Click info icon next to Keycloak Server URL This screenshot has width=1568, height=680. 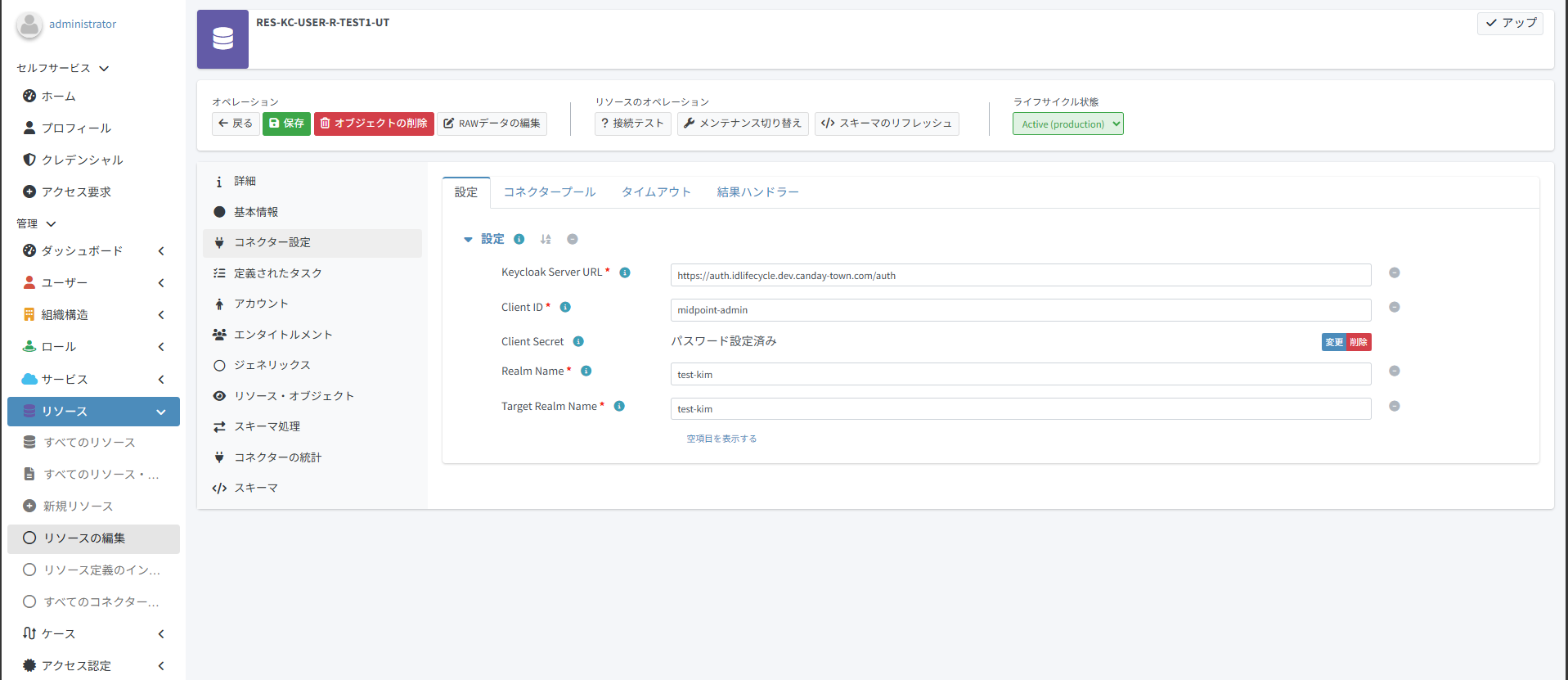point(625,272)
